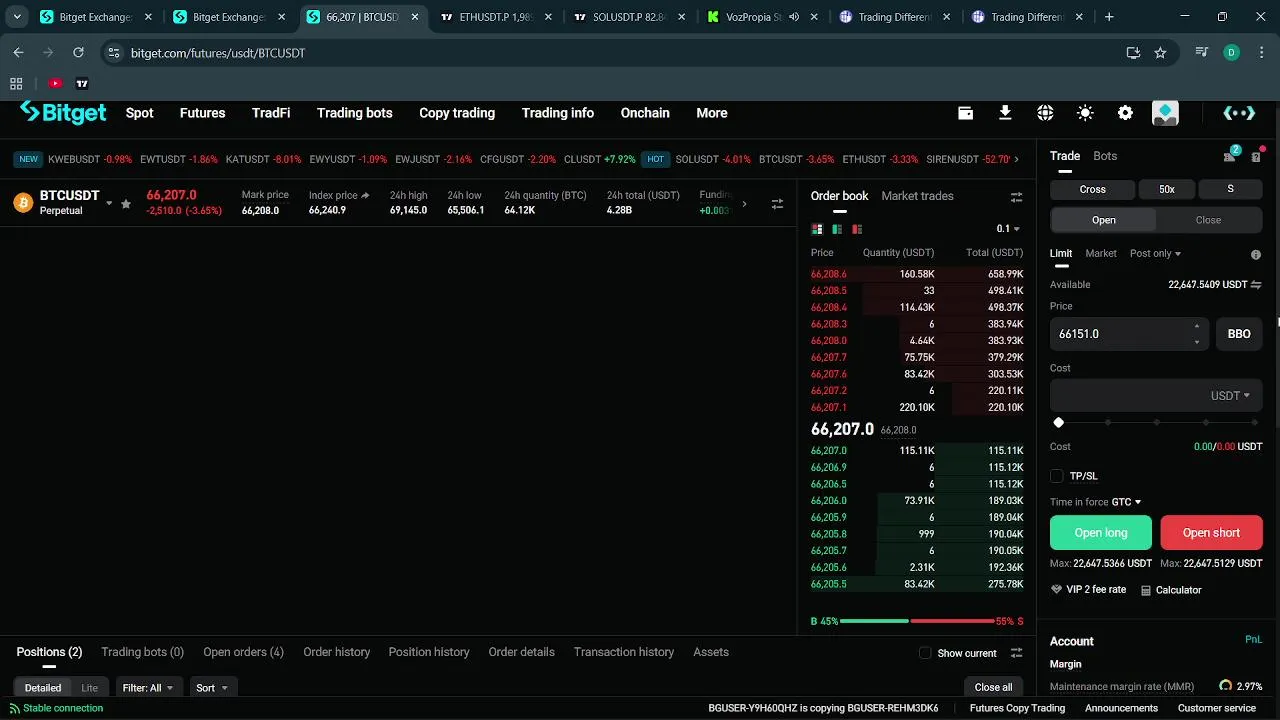Viewport: 1280px width, 720px height.
Task: Open the wallet assets icon
Action: (965, 113)
